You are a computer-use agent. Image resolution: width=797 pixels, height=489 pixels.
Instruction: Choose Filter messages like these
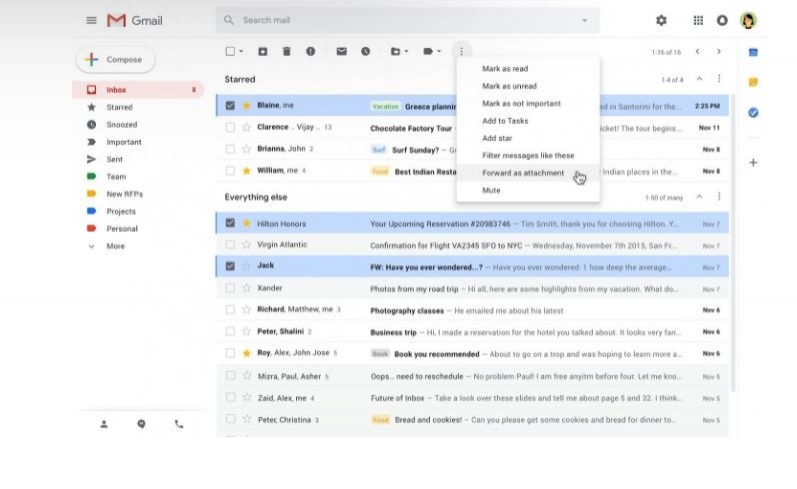click(x=528, y=155)
